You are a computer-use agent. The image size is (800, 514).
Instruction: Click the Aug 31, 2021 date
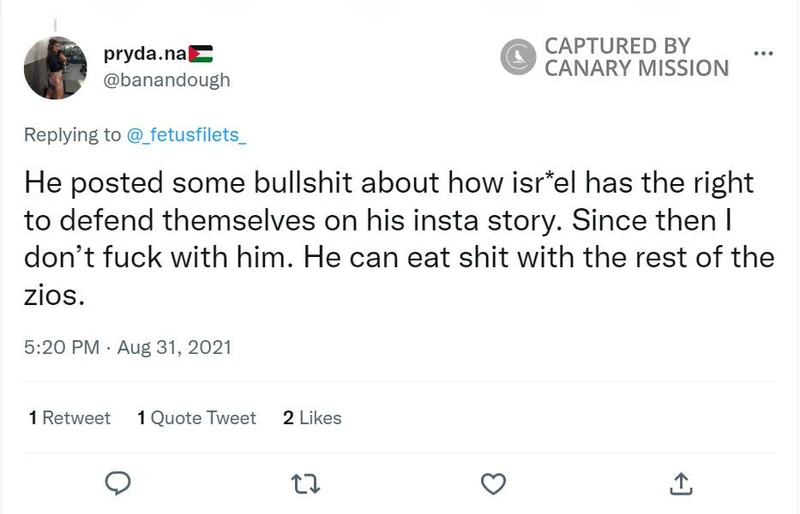click(174, 349)
